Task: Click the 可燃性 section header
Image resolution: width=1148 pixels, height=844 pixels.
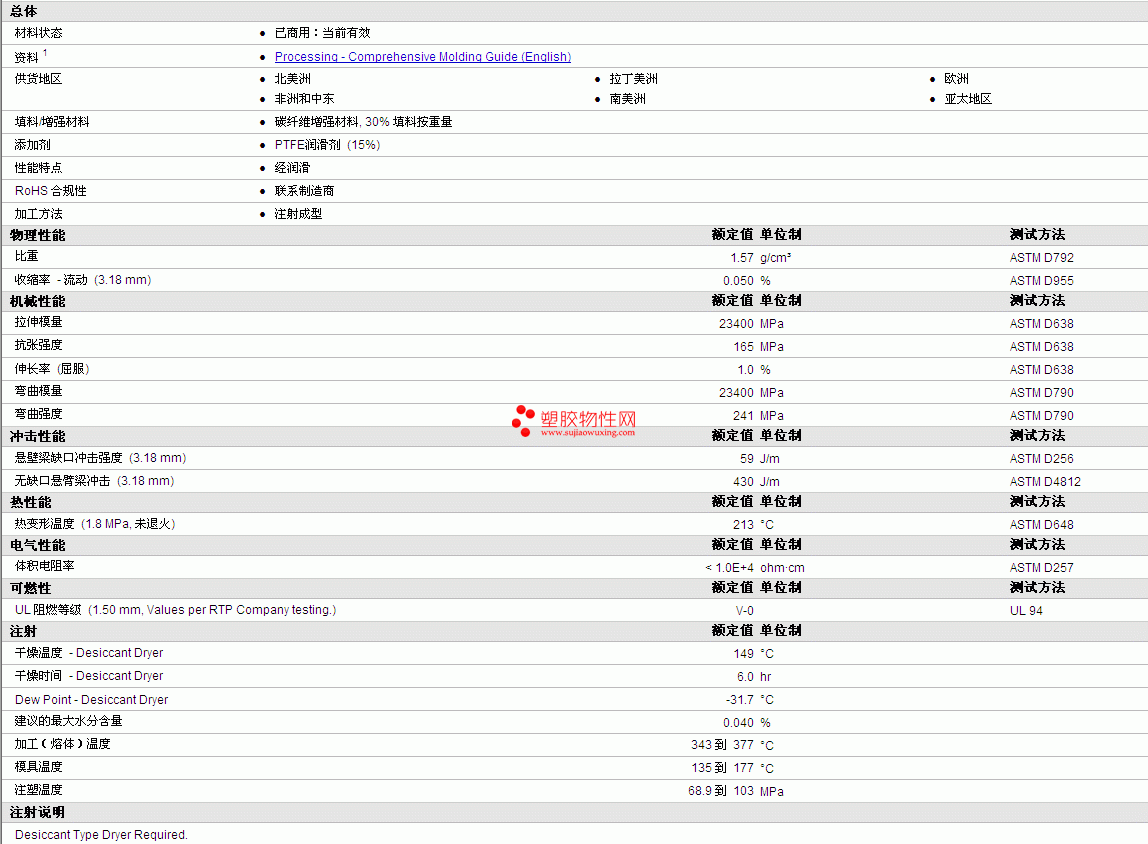Action: (31, 589)
